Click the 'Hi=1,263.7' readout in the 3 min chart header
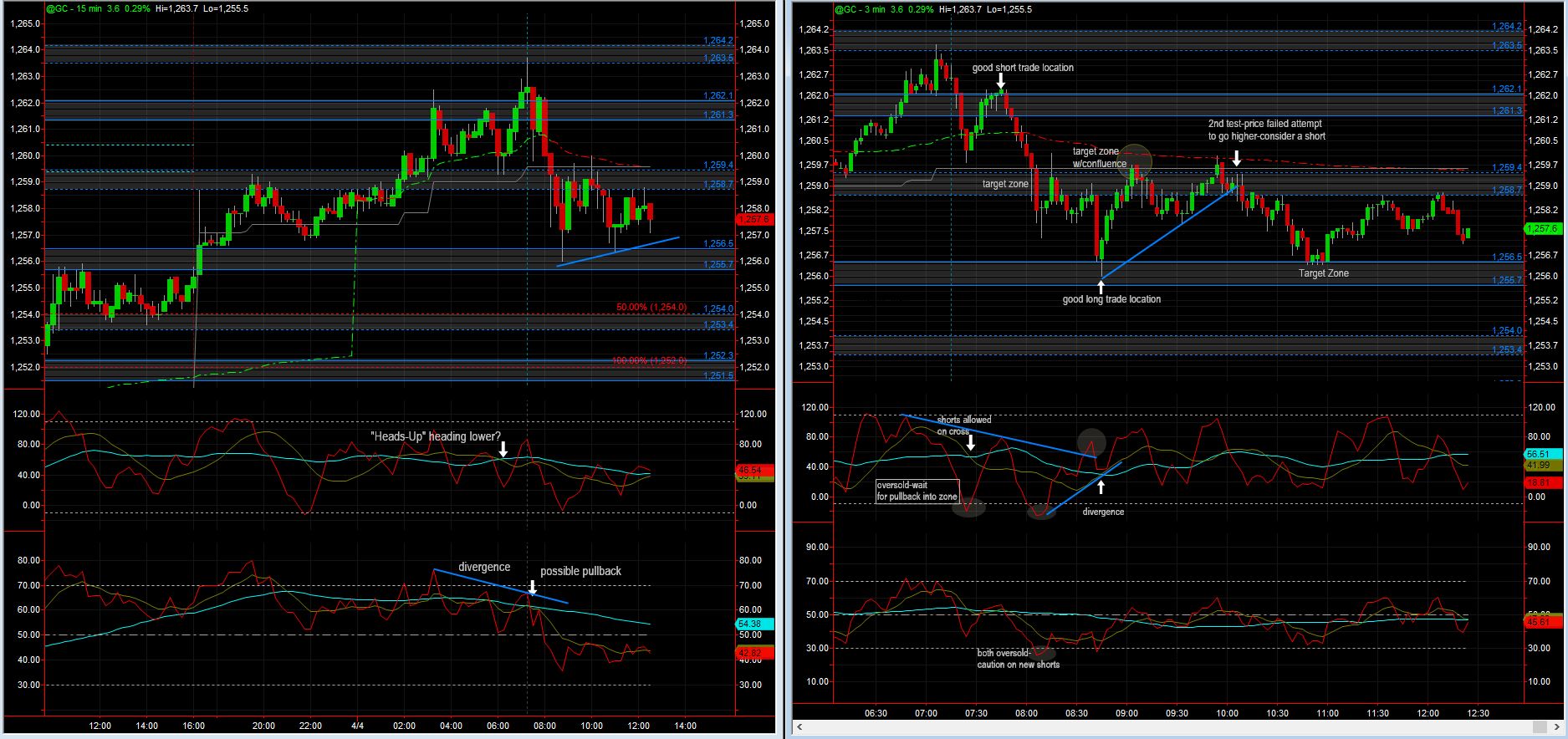 (962, 9)
